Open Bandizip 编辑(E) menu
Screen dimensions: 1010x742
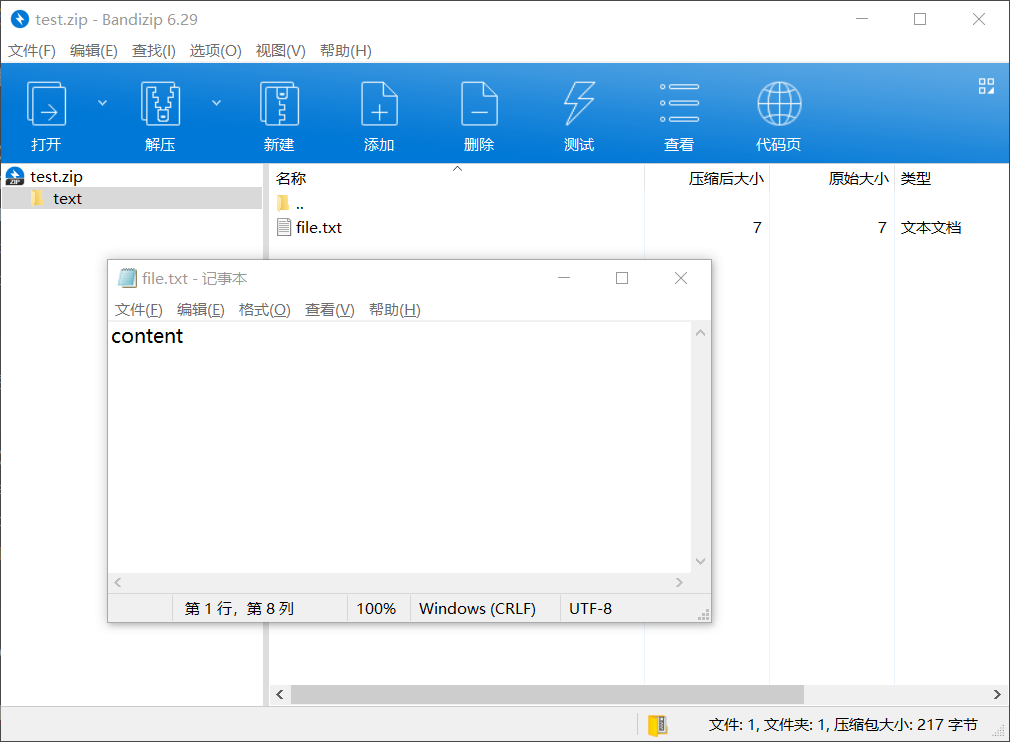(94, 51)
